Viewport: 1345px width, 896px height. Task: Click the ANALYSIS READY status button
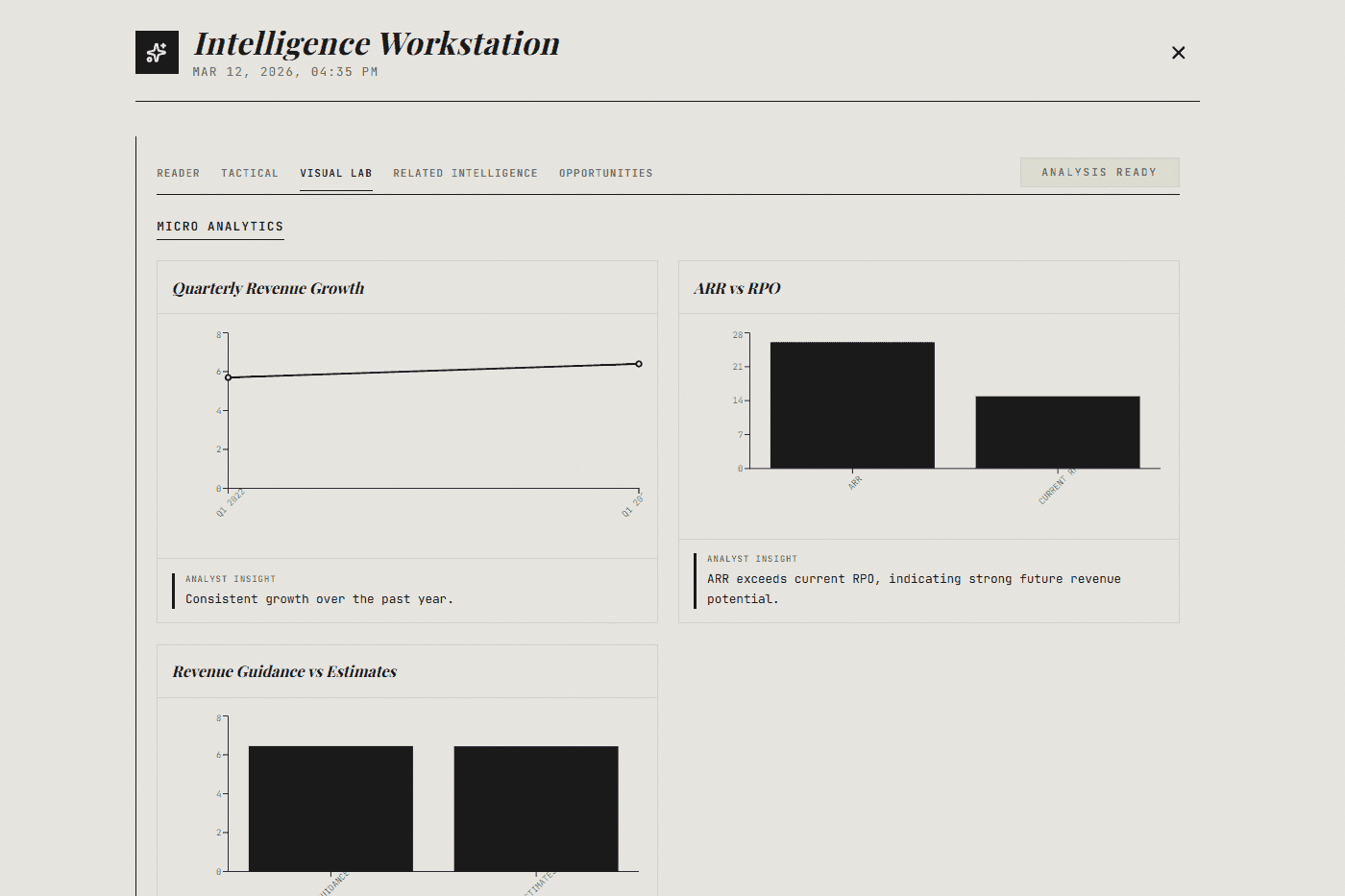[1099, 172]
